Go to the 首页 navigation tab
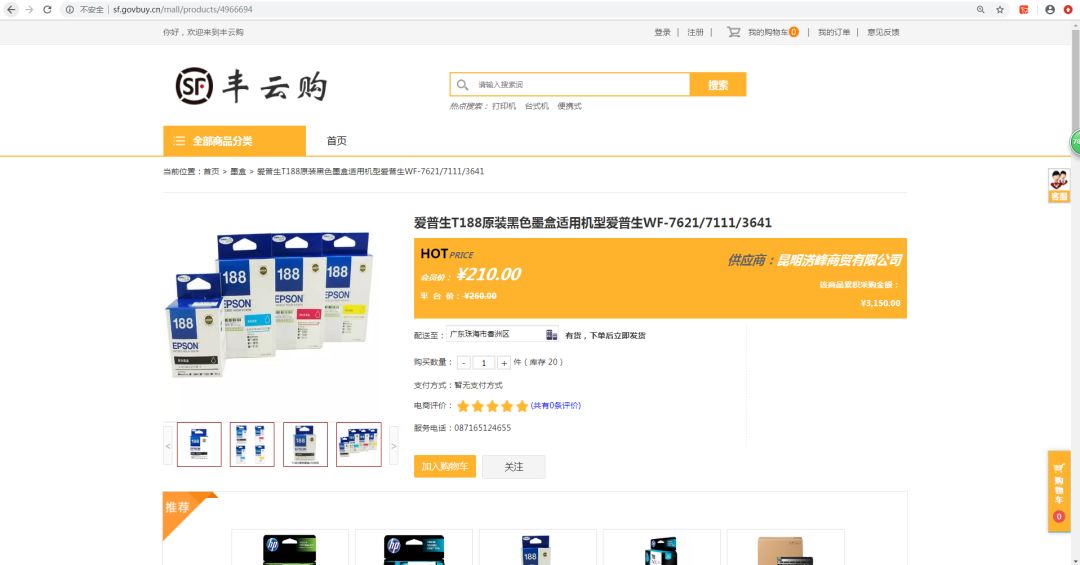The width and height of the screenshot is (1080, 565). 336,141
